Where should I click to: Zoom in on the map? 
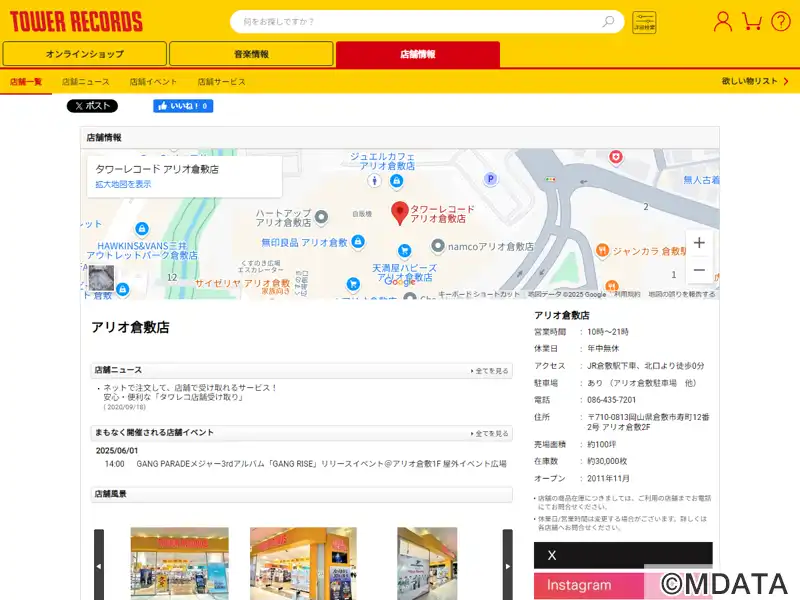click(699, 243)
